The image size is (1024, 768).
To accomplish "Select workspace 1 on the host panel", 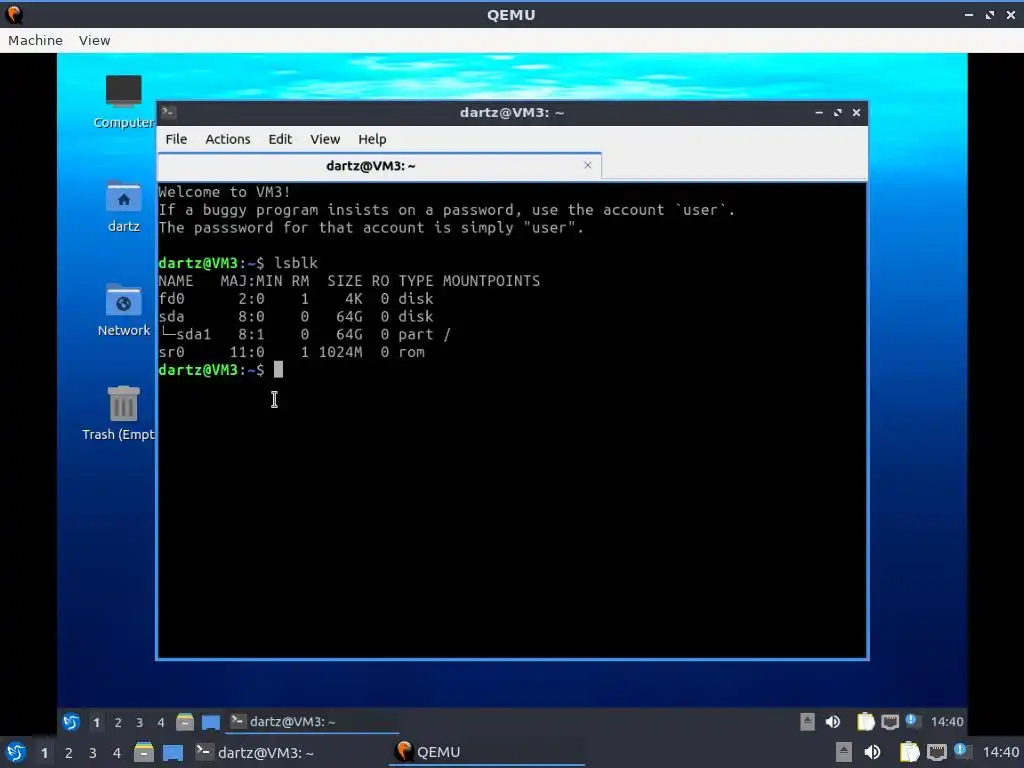I will pos(44,753).
